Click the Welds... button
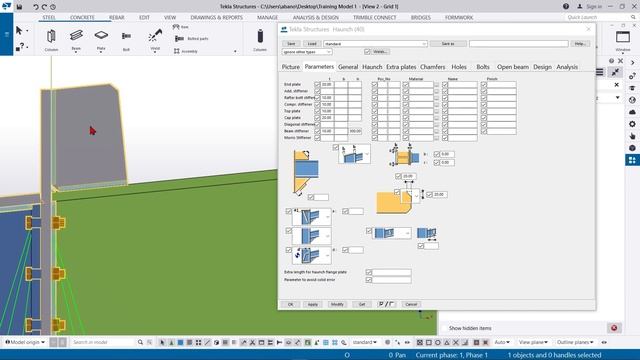The height and width of the screenshot is (360, 640). [x=380, y=52]
